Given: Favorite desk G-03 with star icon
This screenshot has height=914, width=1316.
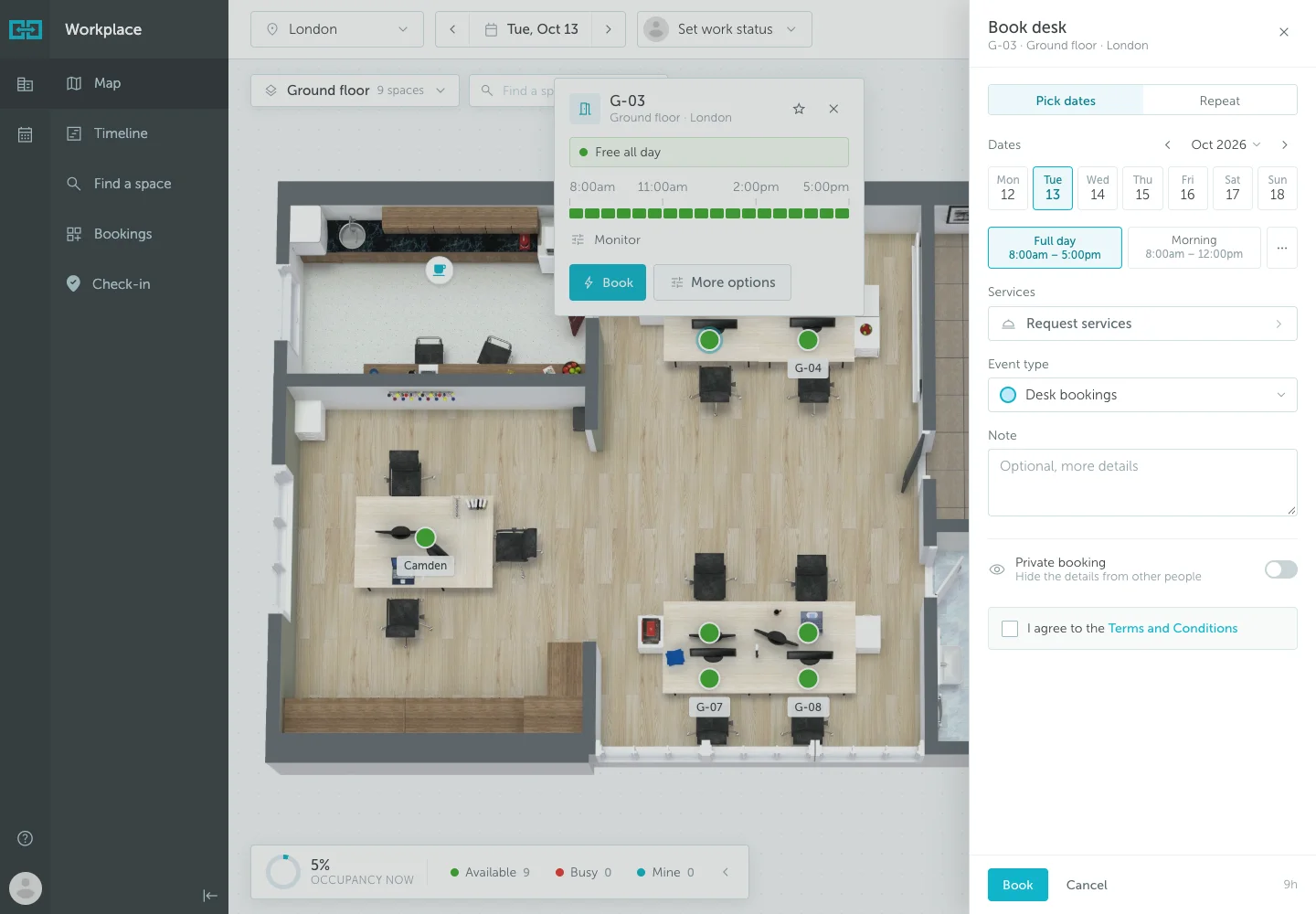Looking at the screenshot, I should 799,109.
